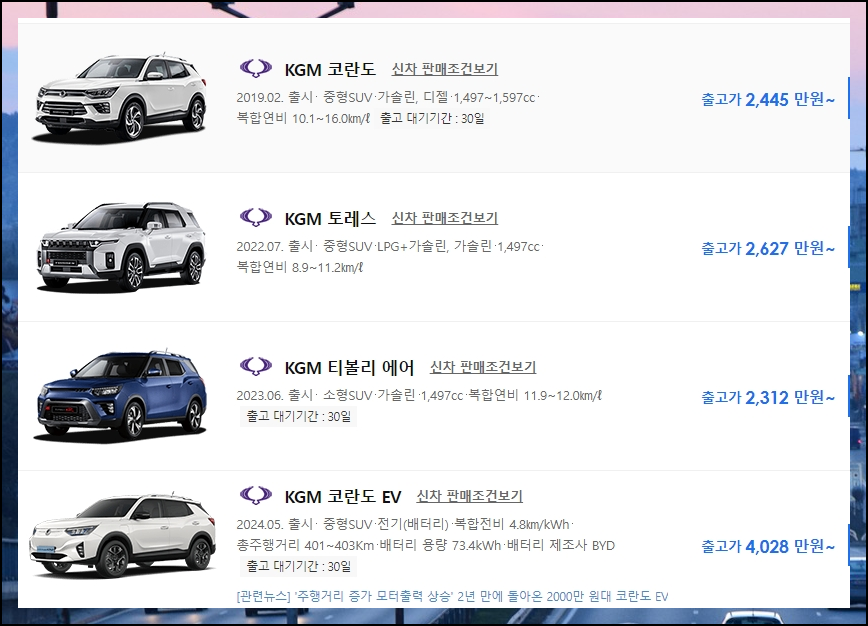Click the 총주행거리 401~403Km battery line

tap(426, 545)
